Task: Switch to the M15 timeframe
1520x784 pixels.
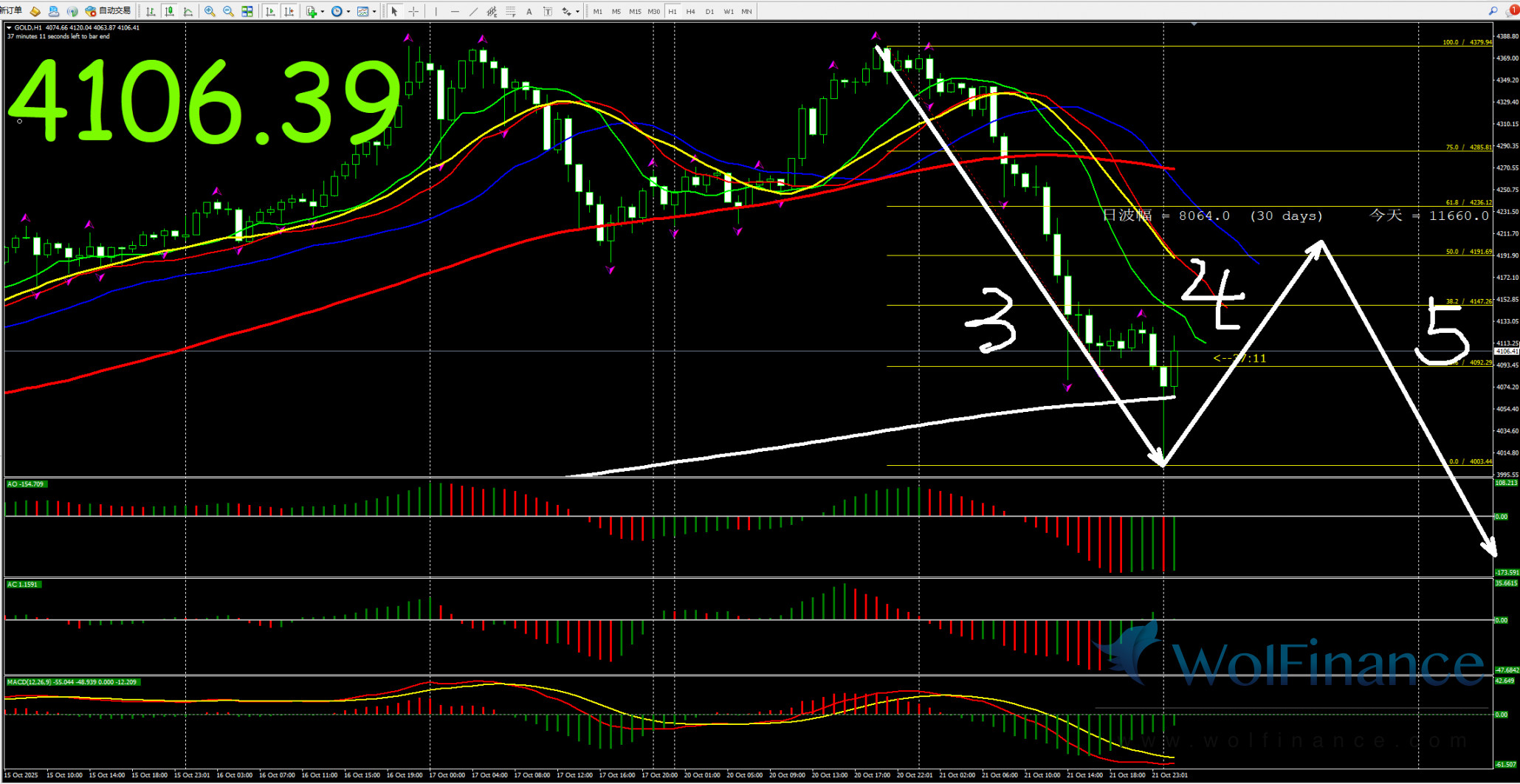Action: click(x=634, y=11)
